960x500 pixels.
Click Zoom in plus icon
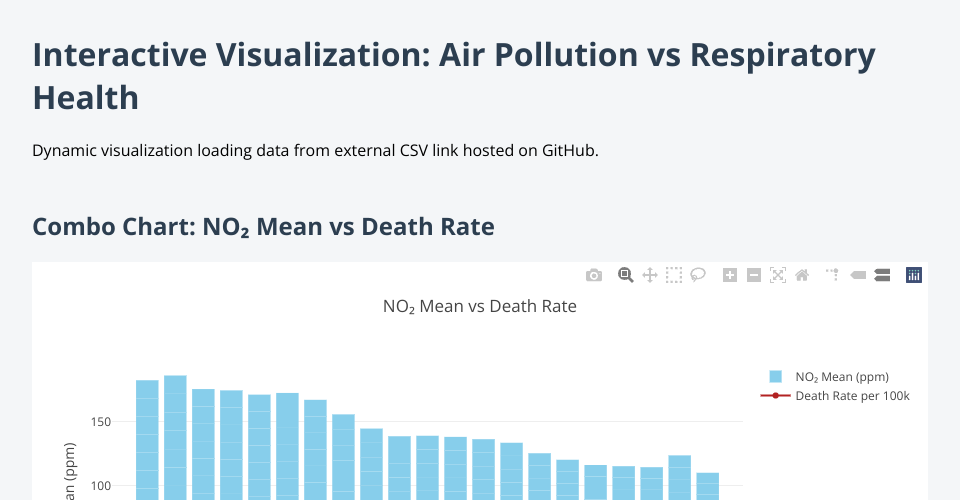[730, 275]
